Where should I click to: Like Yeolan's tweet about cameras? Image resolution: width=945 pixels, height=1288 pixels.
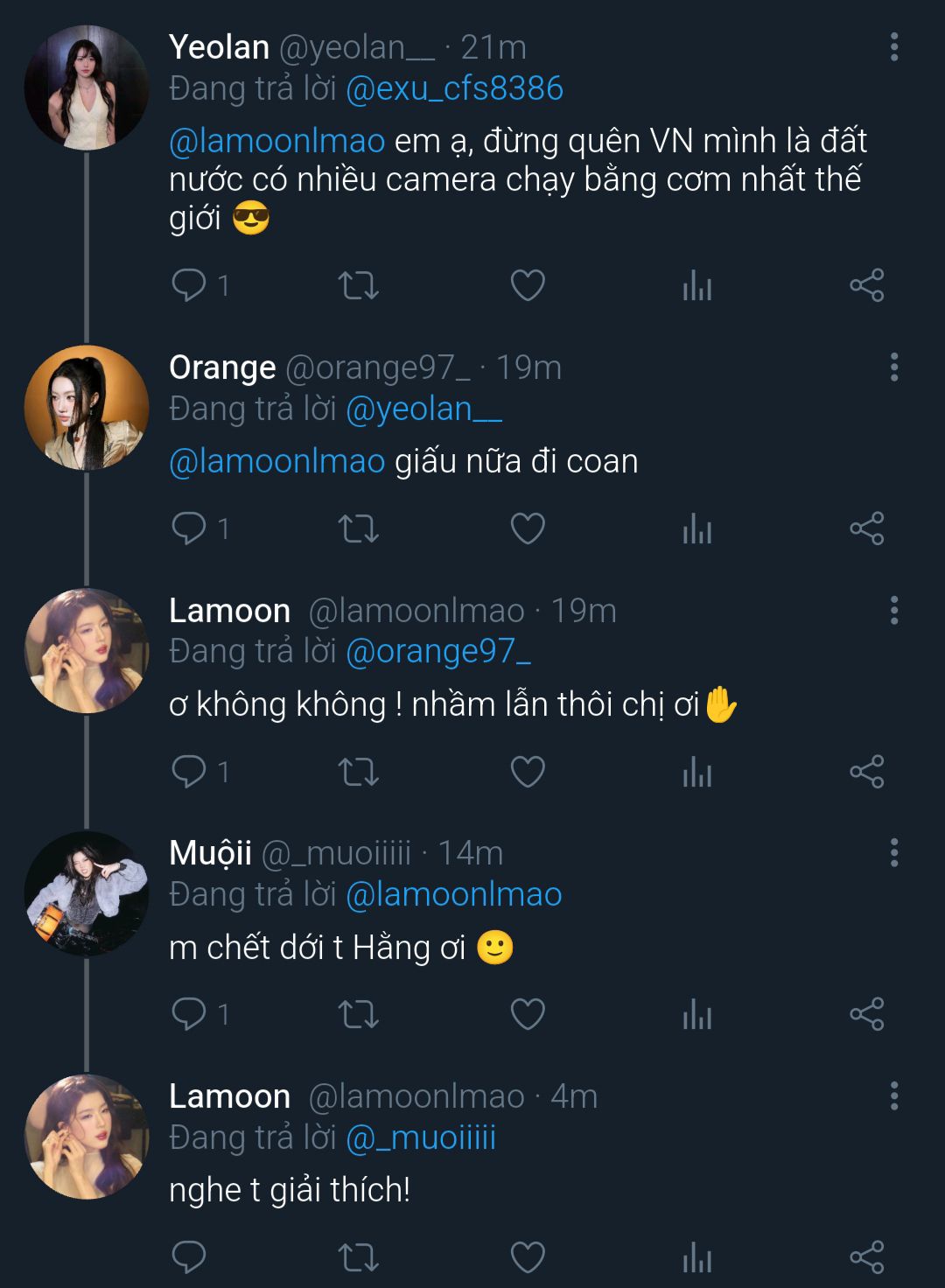pyautogui.click(x=528, y=285)
